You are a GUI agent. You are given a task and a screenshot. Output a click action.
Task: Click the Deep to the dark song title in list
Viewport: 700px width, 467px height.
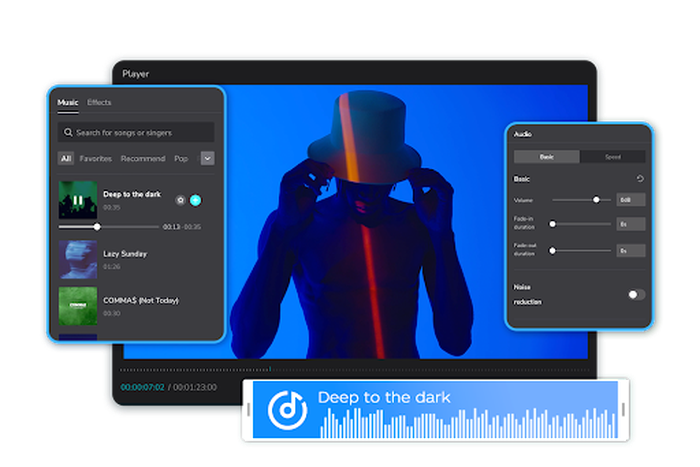[132, 194]
